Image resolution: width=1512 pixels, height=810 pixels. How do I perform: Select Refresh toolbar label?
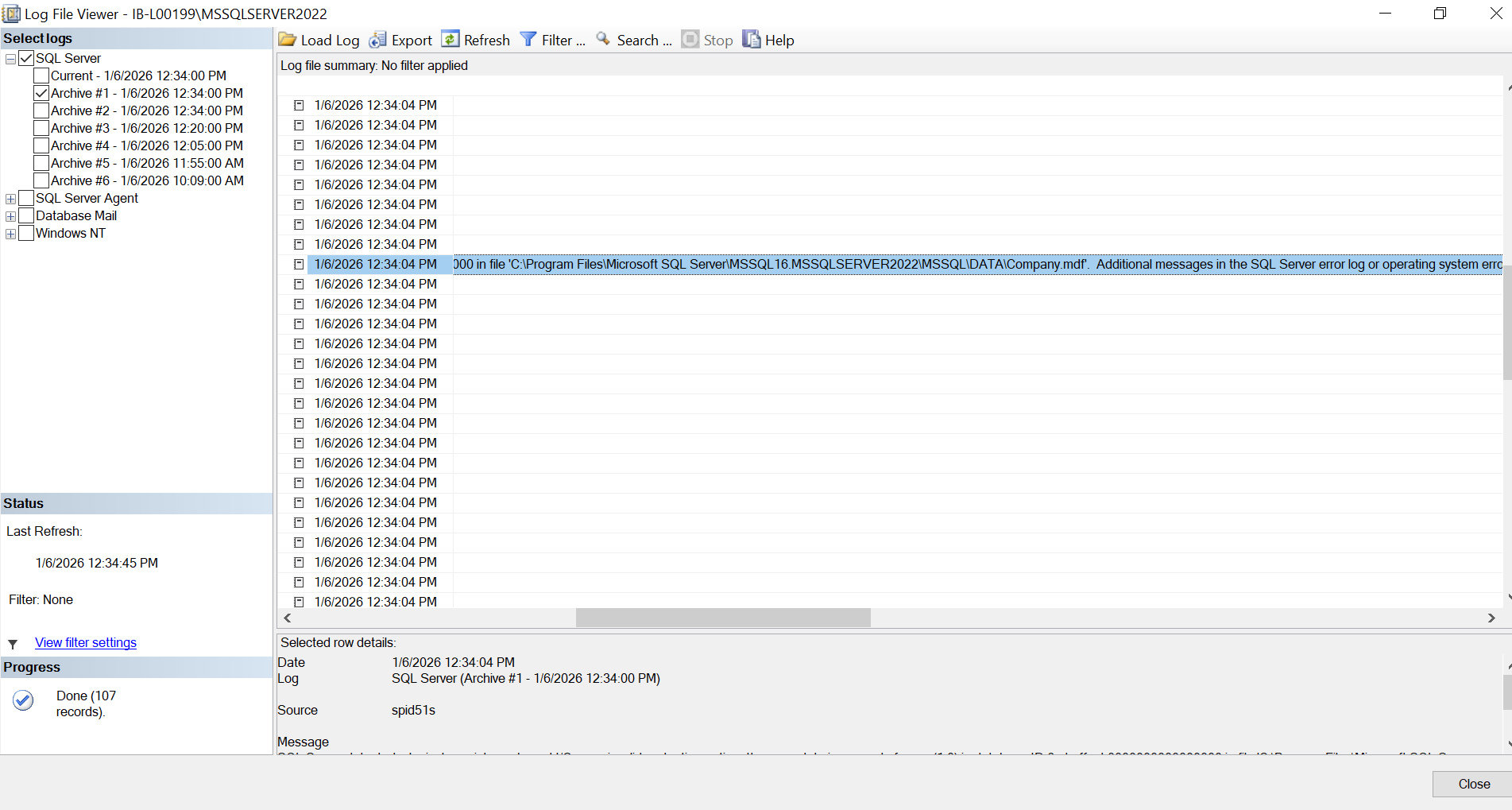tap(487, 41)
